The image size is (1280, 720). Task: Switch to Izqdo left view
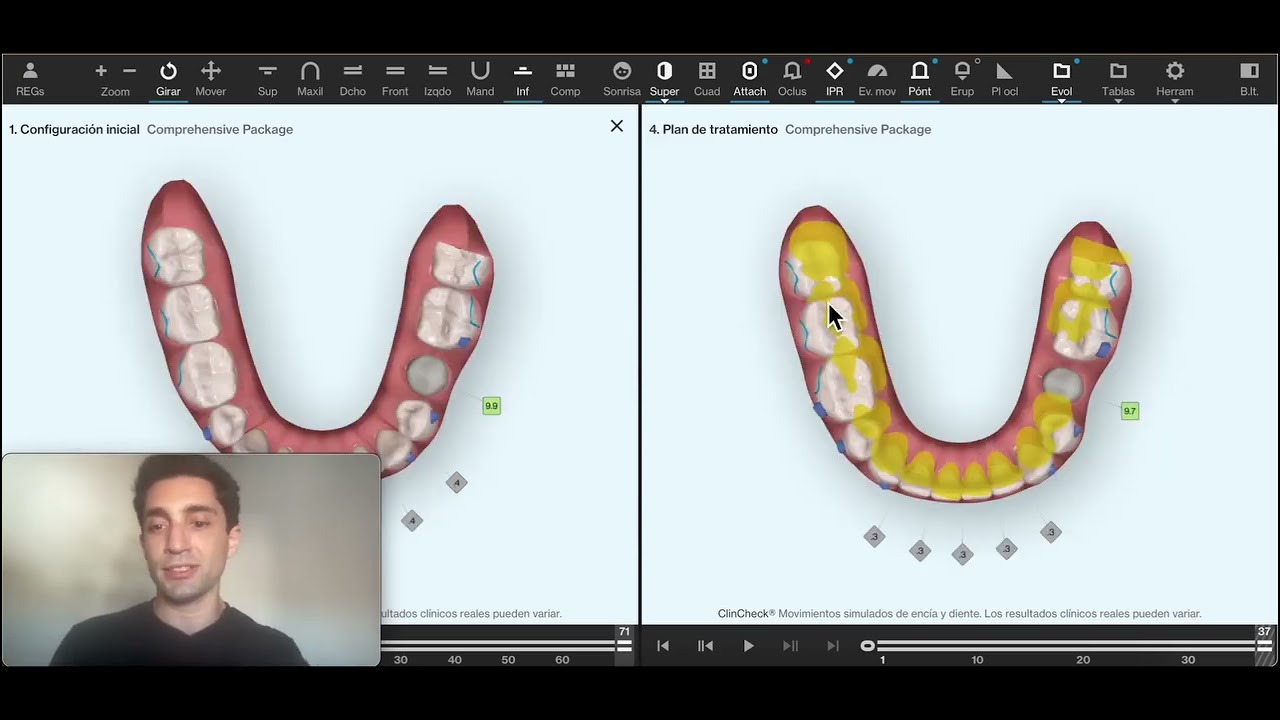[x=437, y=79]
